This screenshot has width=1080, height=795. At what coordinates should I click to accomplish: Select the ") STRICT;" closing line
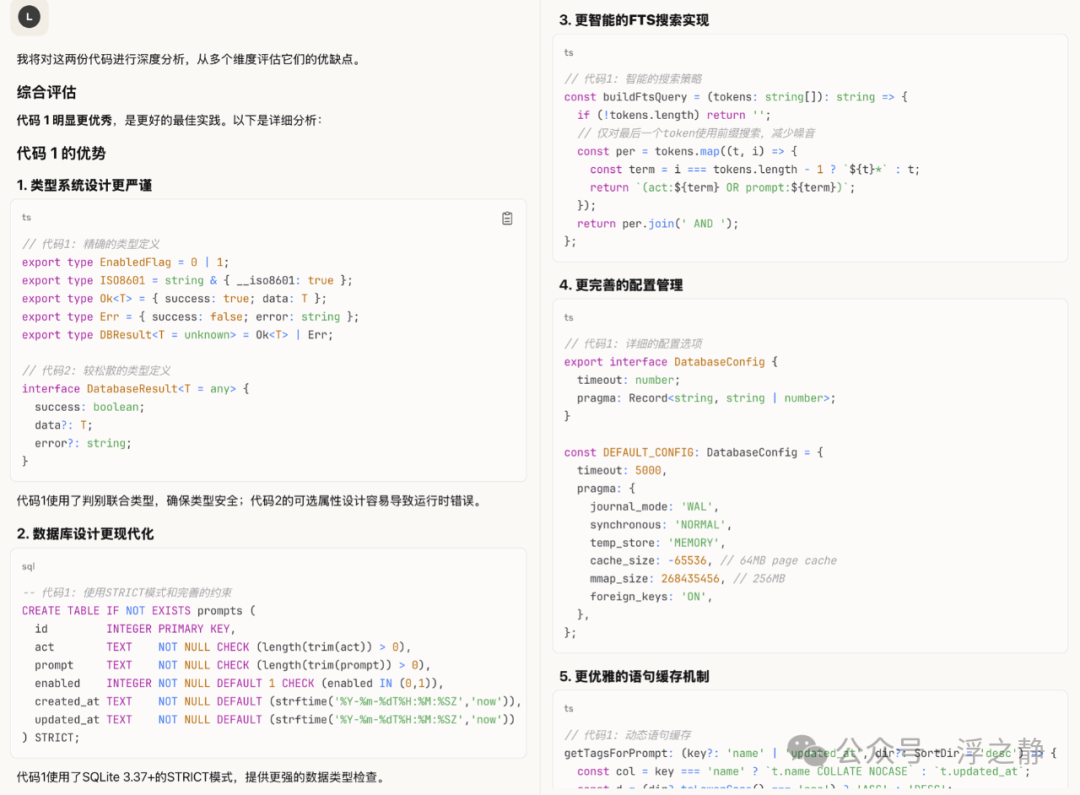[50, 738]
